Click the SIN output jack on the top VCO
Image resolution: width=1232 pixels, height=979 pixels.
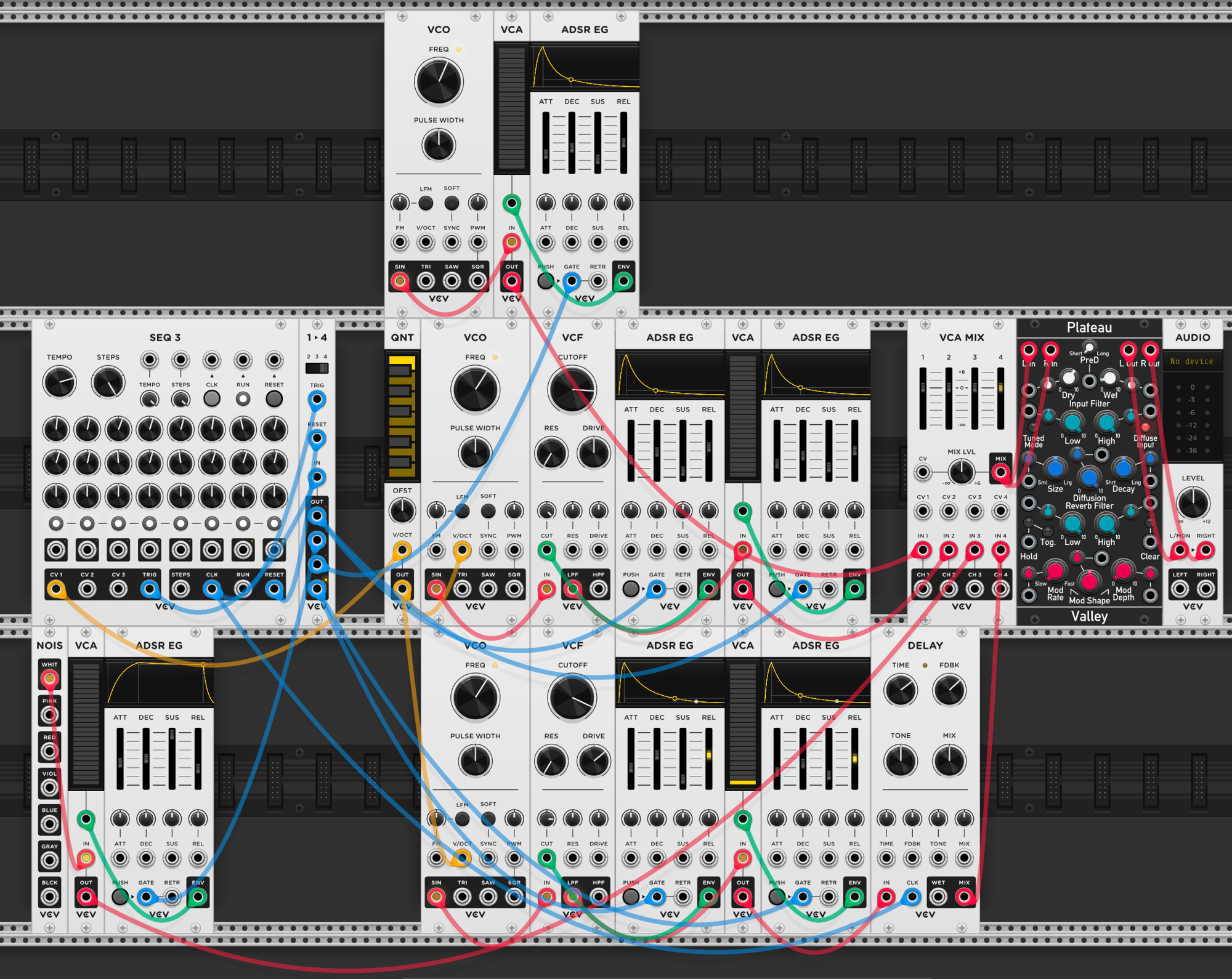(400, 281)
